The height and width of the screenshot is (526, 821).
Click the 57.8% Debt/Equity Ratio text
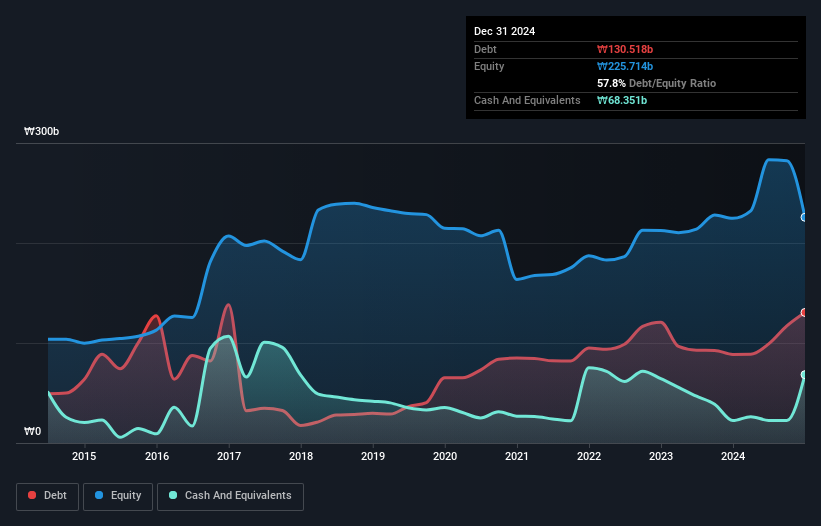(656, 83)
